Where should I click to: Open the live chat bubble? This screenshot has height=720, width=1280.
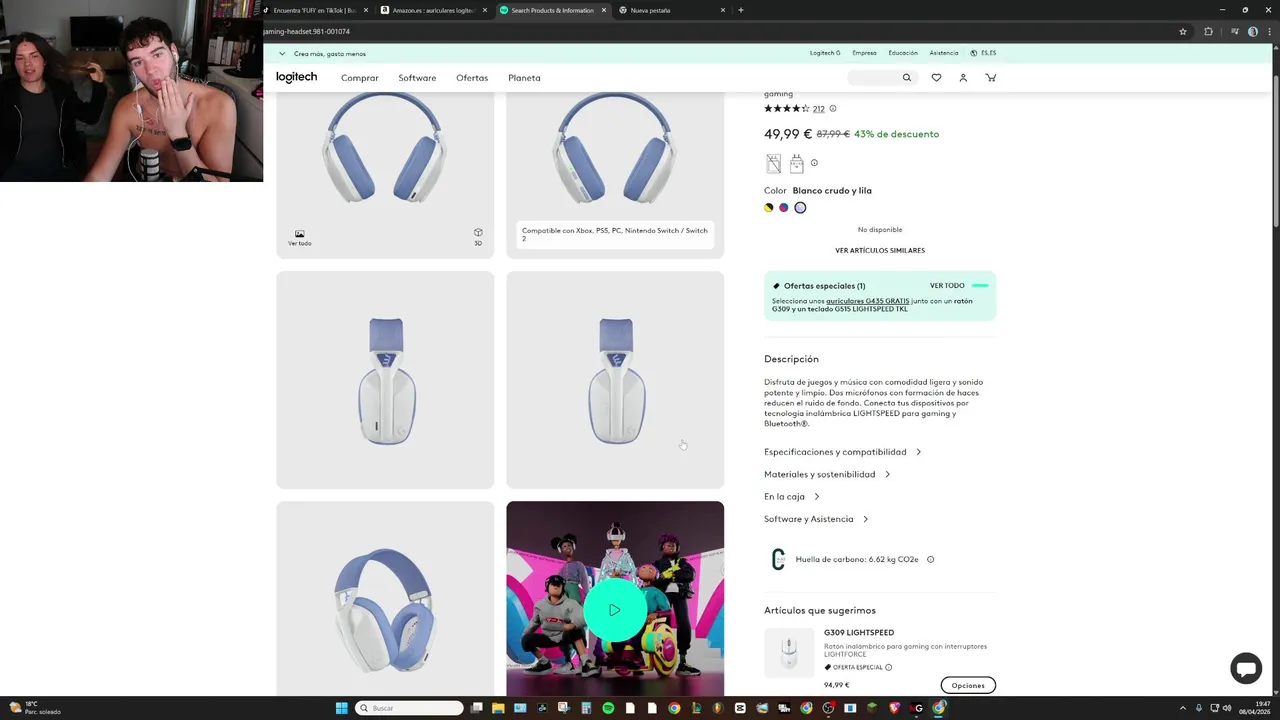click(x=1246, y=668)
